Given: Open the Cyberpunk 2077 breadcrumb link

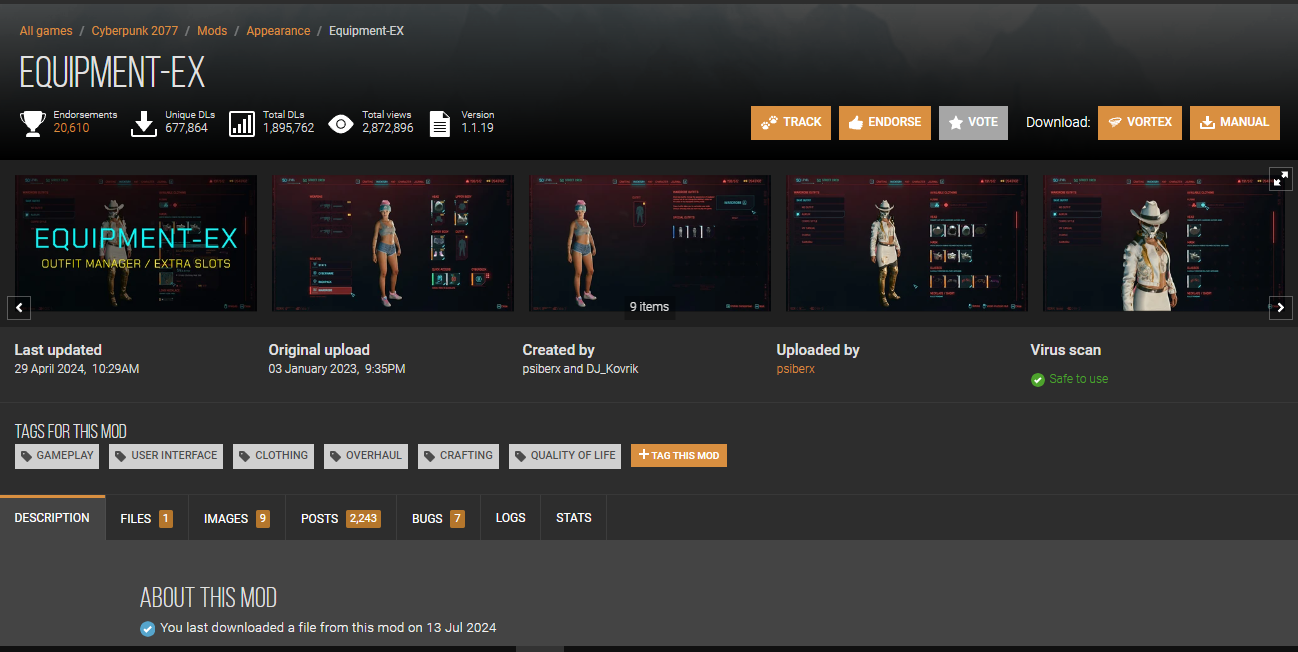Looking at the screenshot, I should 134,31.
